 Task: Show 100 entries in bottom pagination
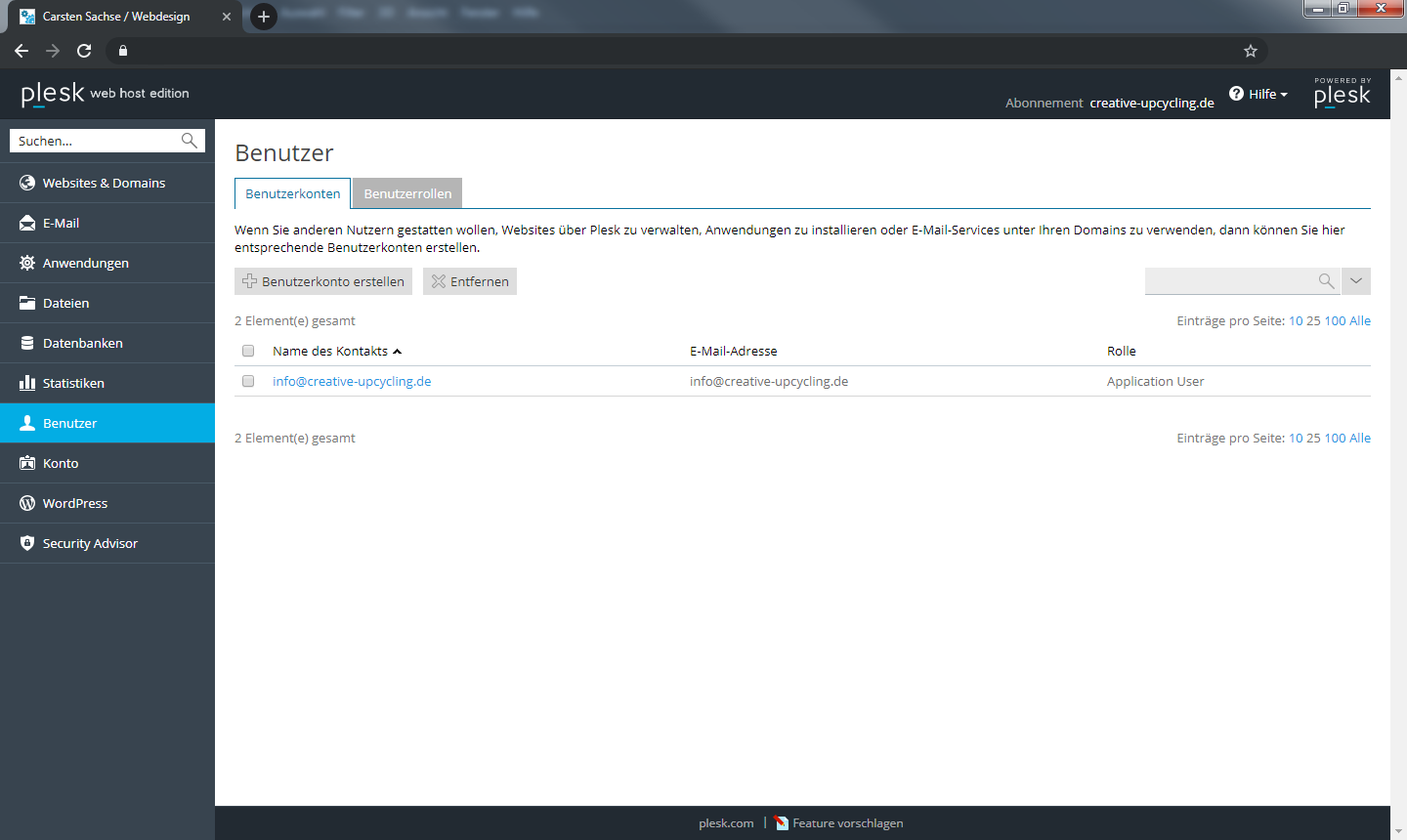(x=1335, y=438)
